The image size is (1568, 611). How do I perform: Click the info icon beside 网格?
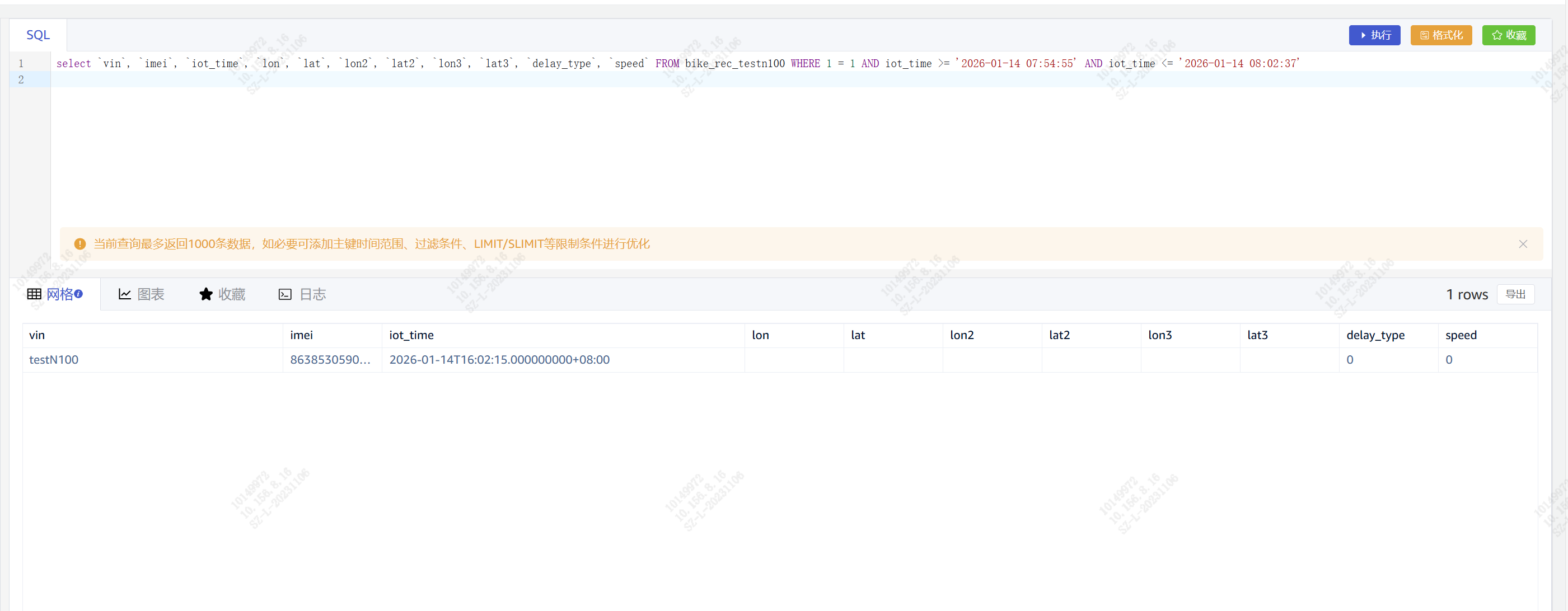[x=78, y=294]
